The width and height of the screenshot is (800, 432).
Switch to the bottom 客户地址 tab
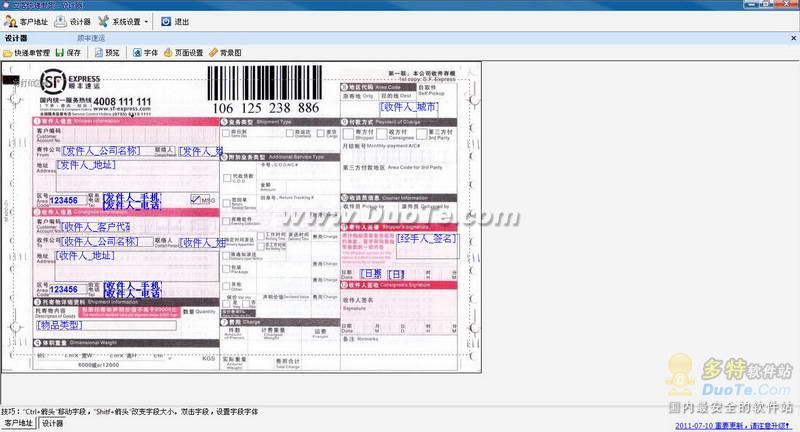[18, 423]
